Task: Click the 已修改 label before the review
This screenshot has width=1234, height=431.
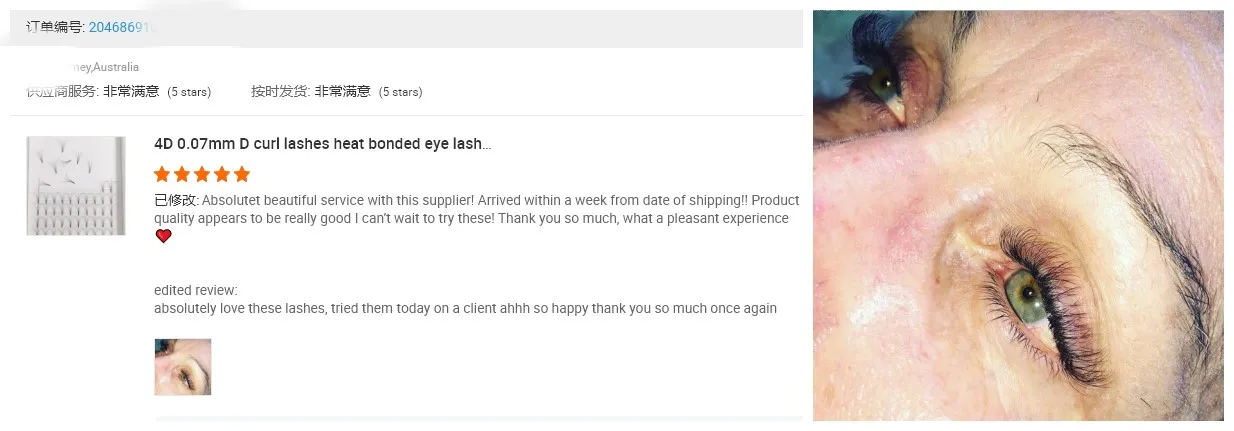Action: 175,200
